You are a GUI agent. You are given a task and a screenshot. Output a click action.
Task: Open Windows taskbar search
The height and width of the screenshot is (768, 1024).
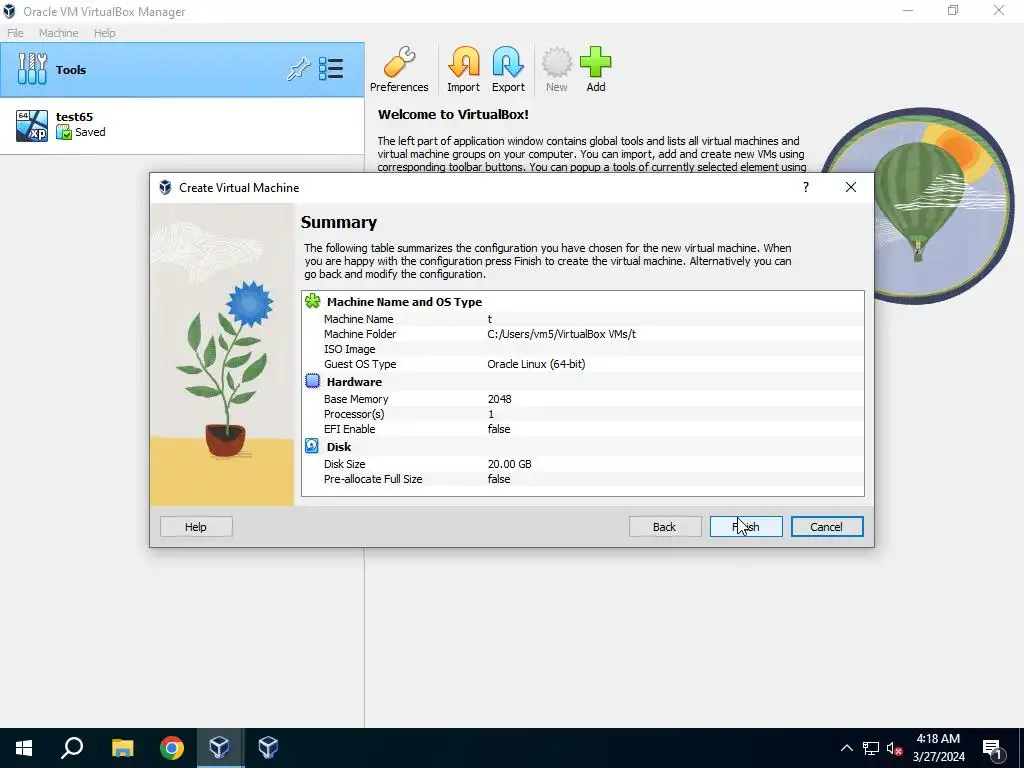pos(72,748)
